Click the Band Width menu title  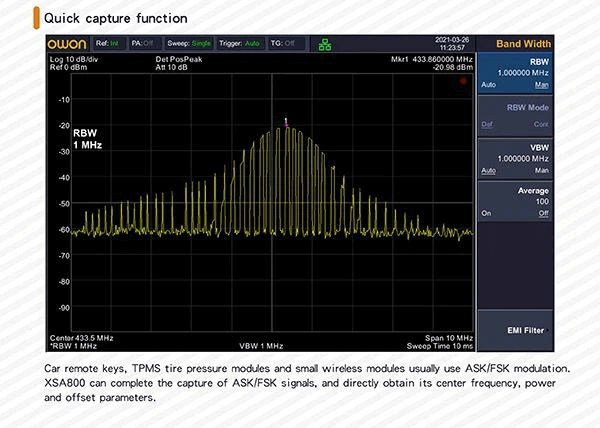point(515,43)
